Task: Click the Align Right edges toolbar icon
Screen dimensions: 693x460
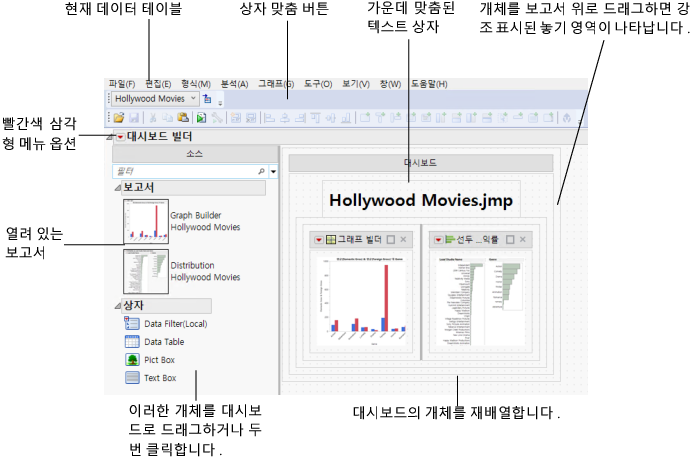Action: pos(301,118)
